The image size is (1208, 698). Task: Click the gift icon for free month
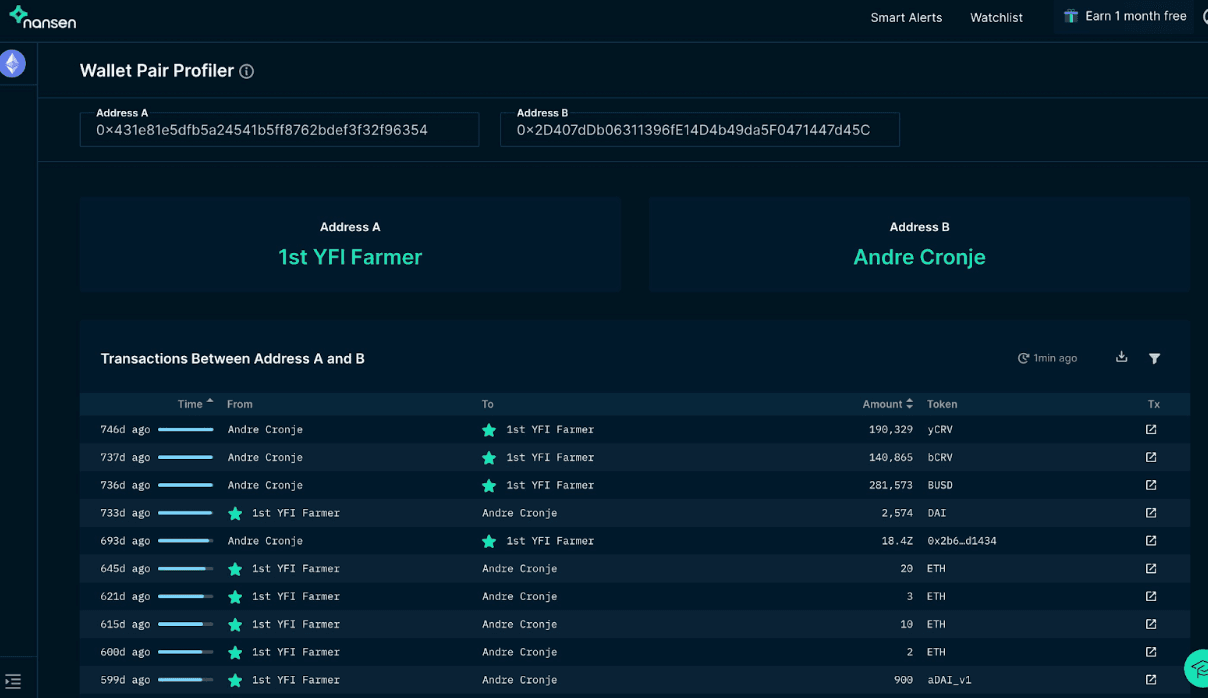[x=1070, y=17]
